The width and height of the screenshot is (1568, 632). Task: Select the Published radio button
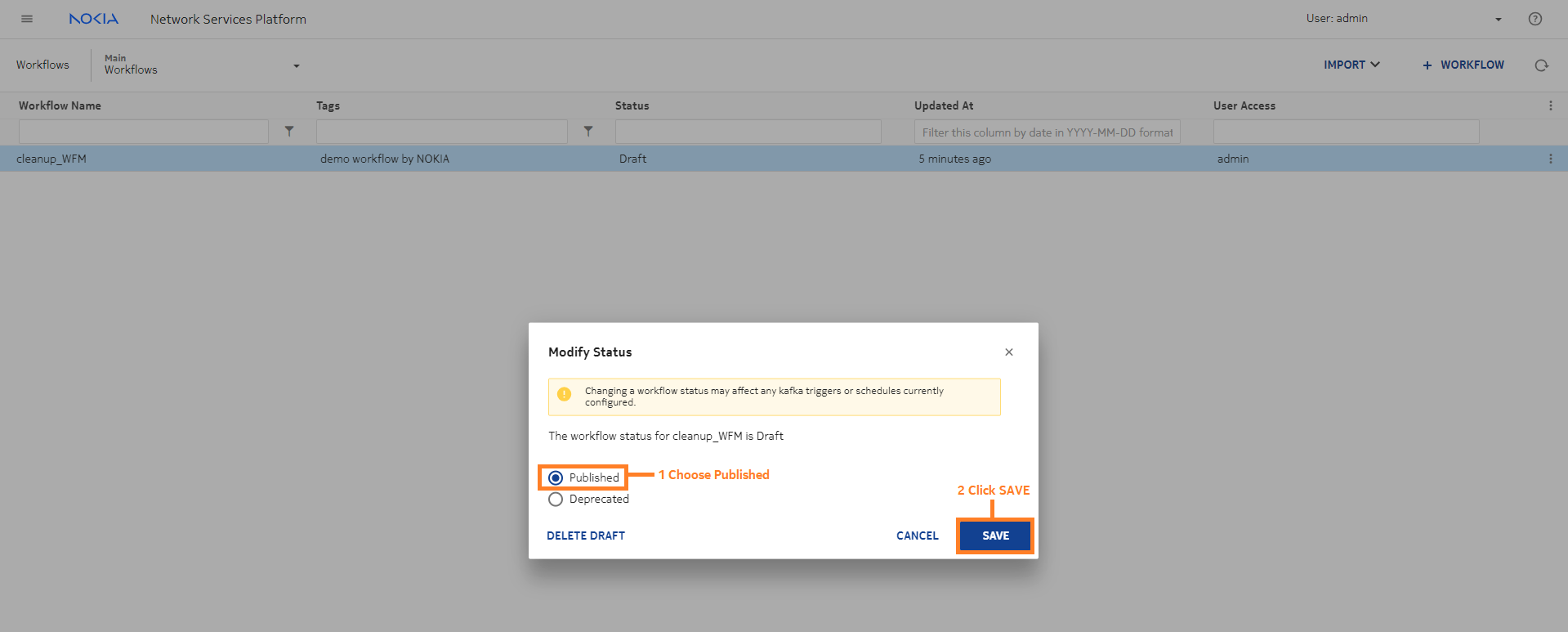click(556, 477)
